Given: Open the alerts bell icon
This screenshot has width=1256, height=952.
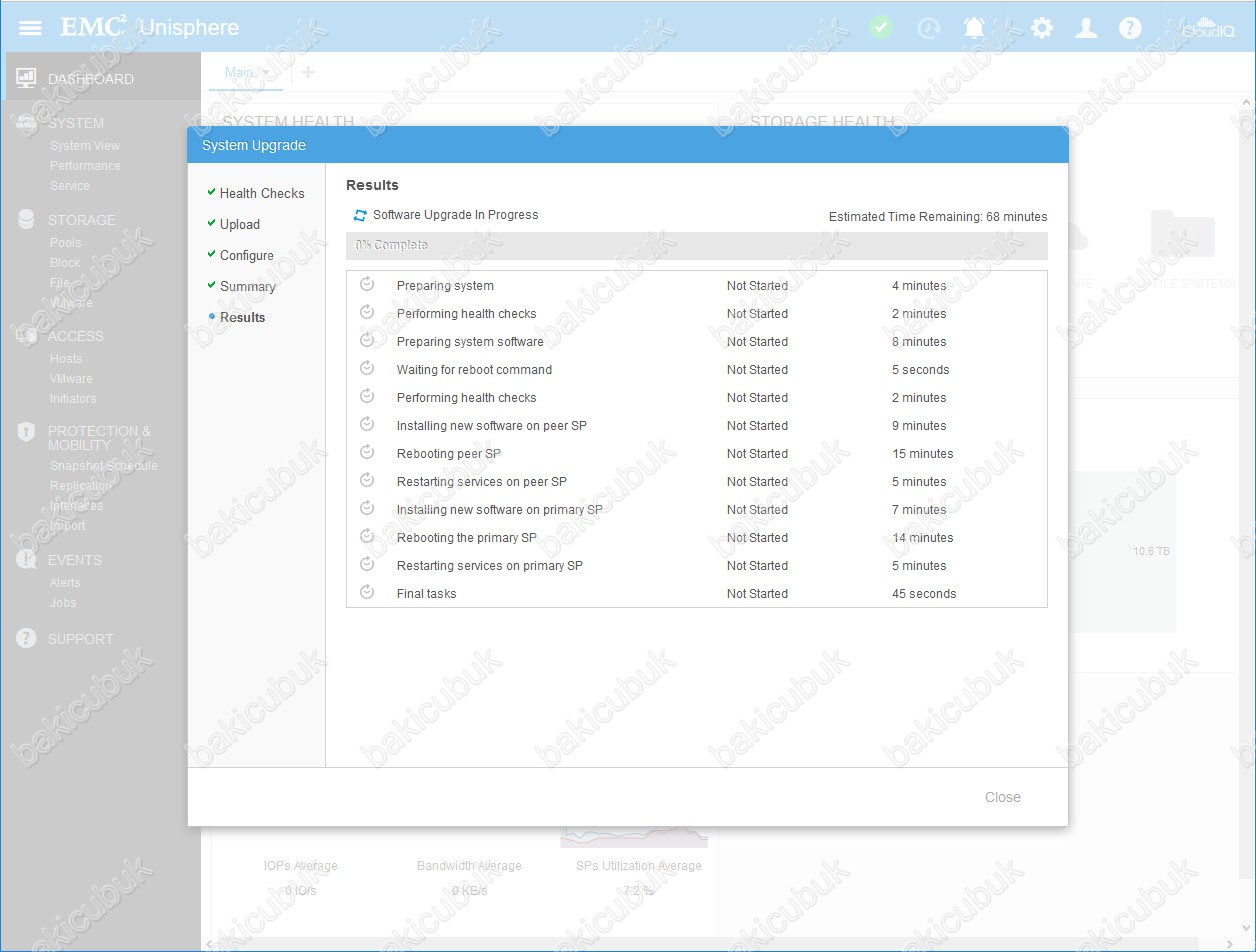Looking at the screenshot, I should click(974, 28).
